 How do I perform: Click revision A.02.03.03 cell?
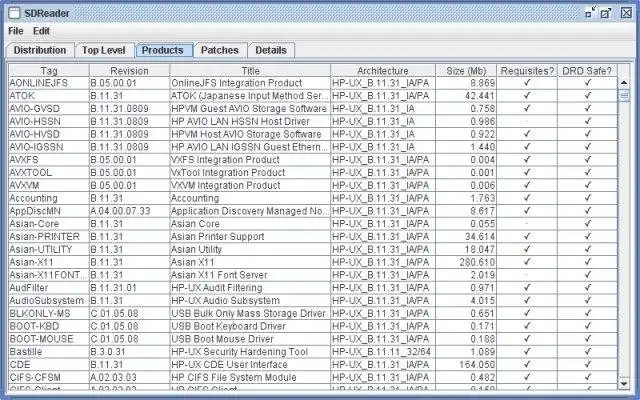pos(129,377)
